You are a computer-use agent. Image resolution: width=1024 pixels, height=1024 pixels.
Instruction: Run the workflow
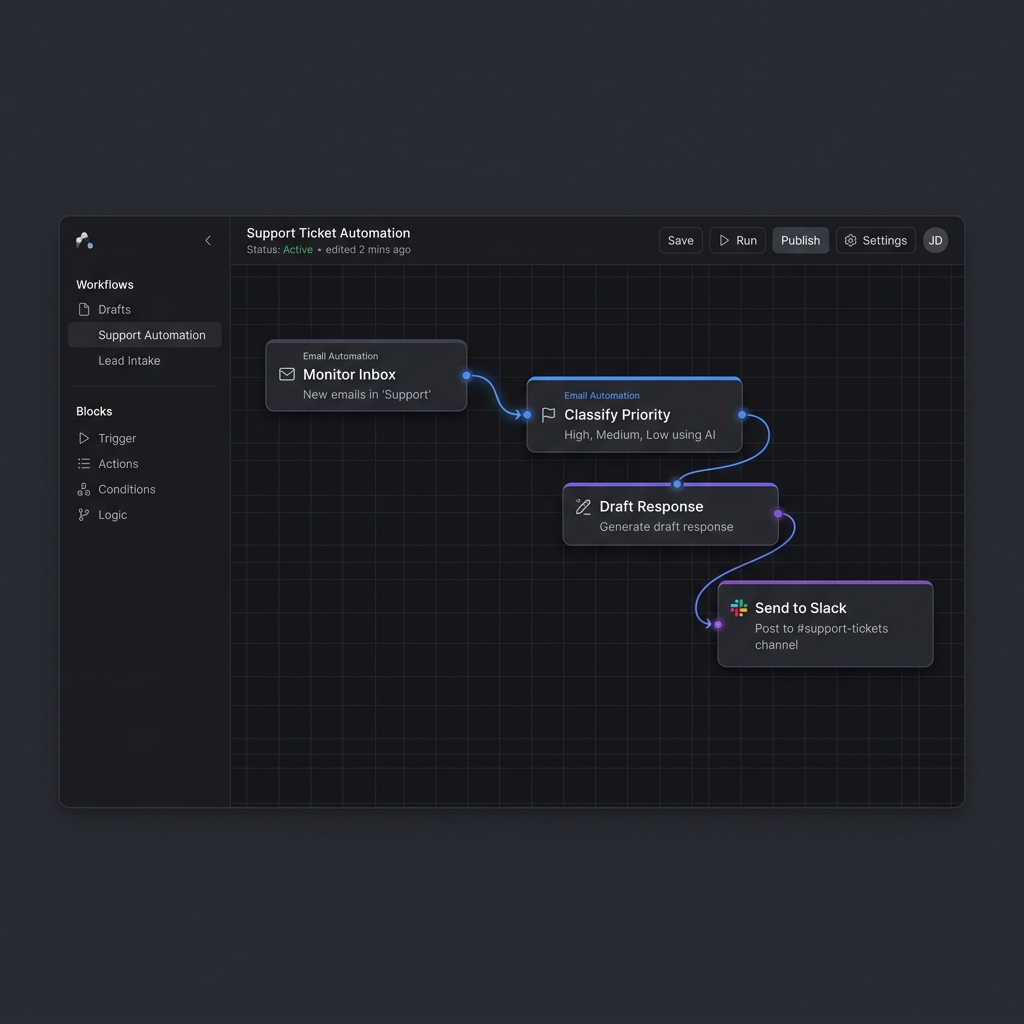click(x=737, y=240)
